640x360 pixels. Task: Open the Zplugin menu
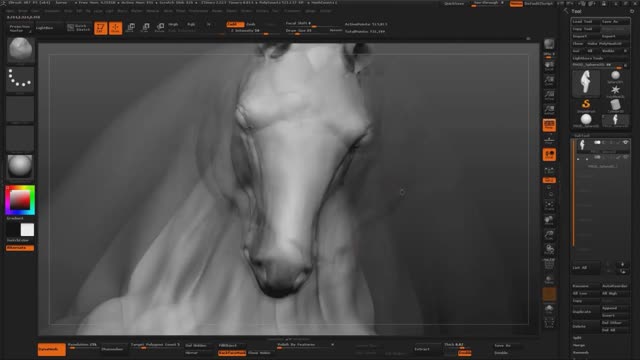[311, 11]
